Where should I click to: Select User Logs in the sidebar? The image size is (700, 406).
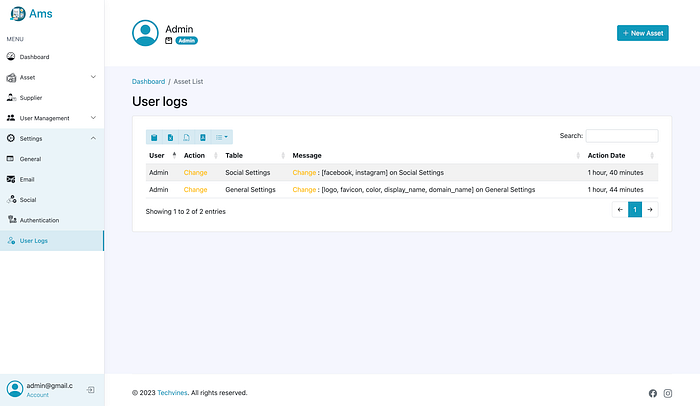(52, 240)
